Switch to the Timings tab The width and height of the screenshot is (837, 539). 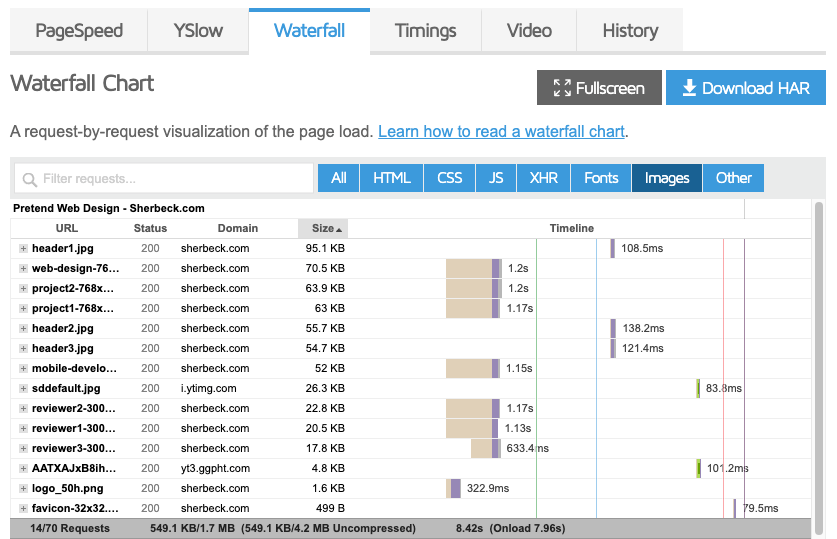[x=425, y=30]
